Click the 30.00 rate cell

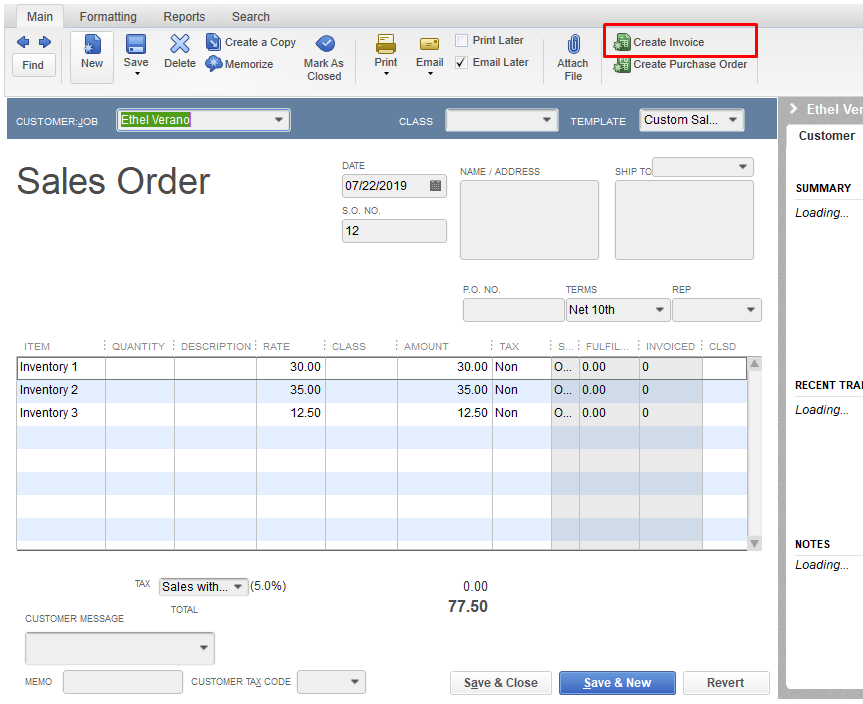(291, 367)
